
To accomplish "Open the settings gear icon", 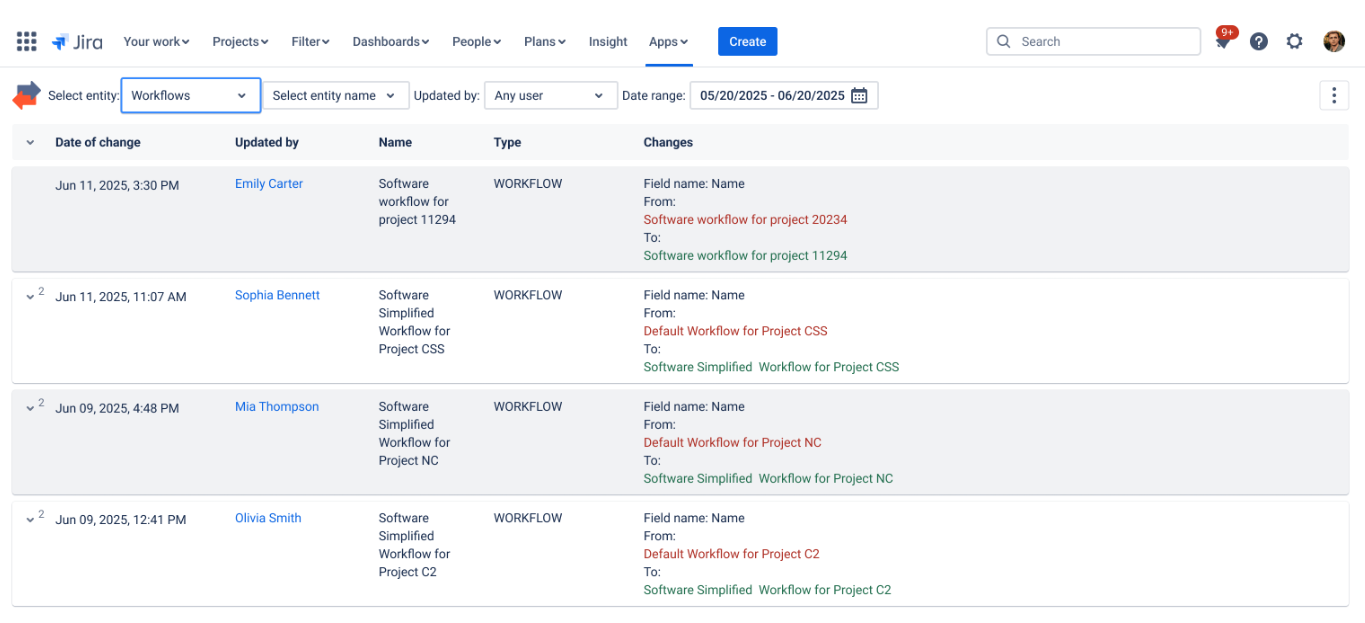I will (x=1295, y=41).
